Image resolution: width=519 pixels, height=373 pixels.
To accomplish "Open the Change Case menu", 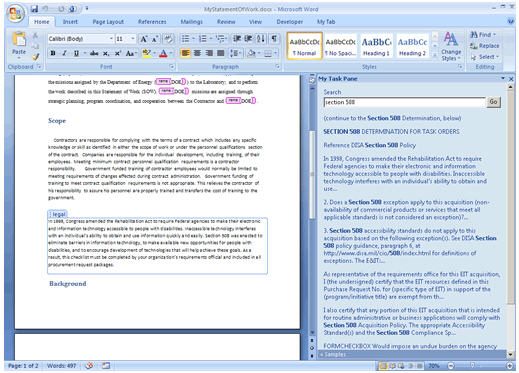I will (130, 53).
